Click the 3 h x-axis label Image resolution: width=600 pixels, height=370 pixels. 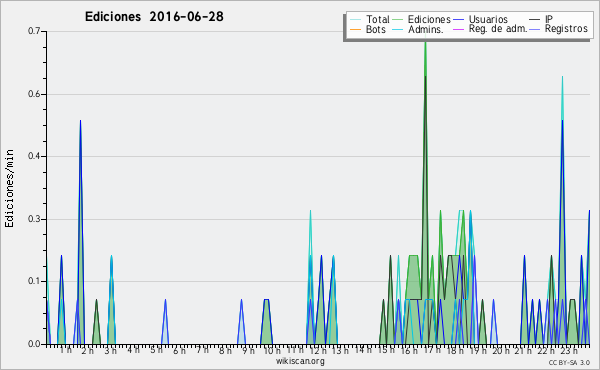pyautogui.click(x=111, y=351)
